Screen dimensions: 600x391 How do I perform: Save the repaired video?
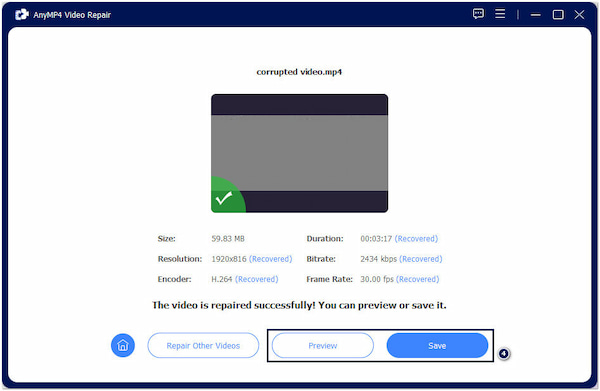point(437,345)
